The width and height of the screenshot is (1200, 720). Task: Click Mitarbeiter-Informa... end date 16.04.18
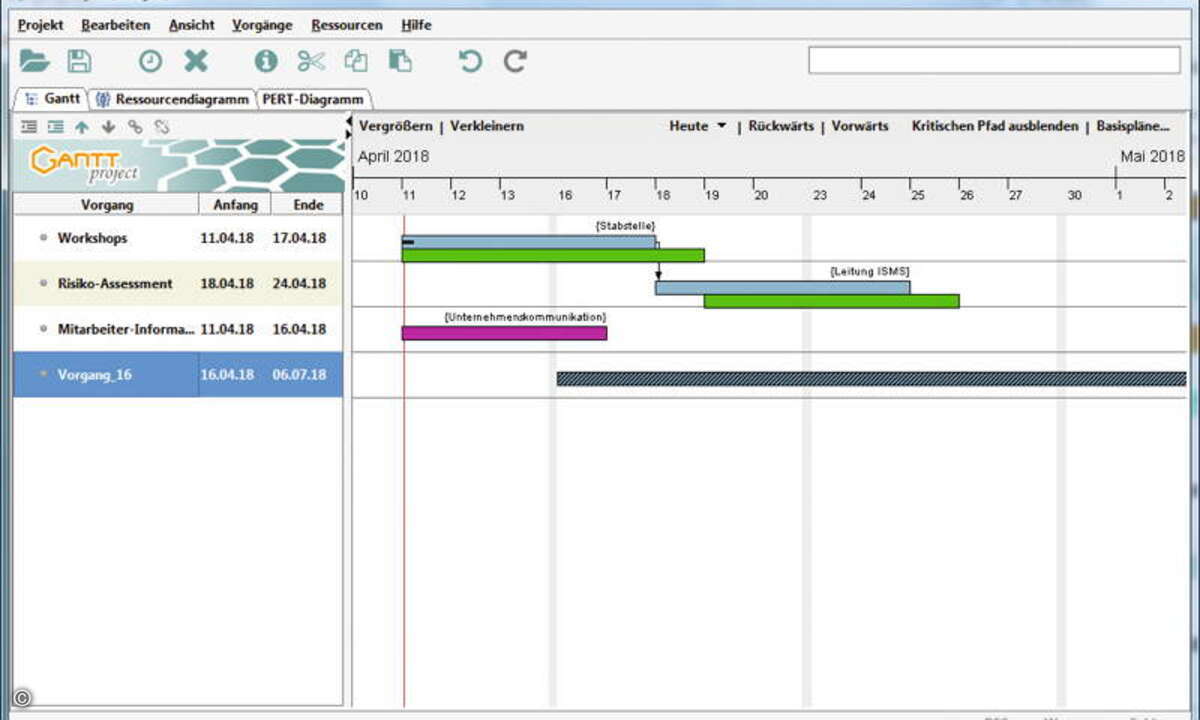(x=299, y=329)
